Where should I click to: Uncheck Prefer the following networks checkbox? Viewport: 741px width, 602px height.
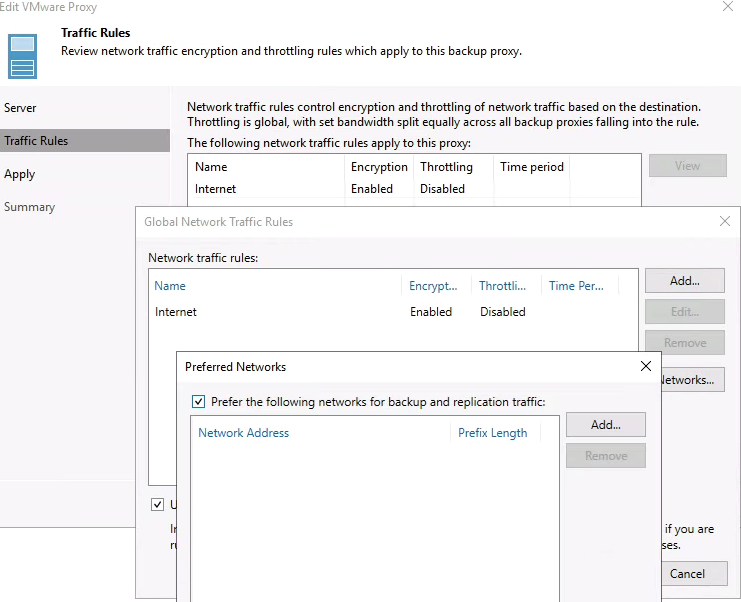198,402
